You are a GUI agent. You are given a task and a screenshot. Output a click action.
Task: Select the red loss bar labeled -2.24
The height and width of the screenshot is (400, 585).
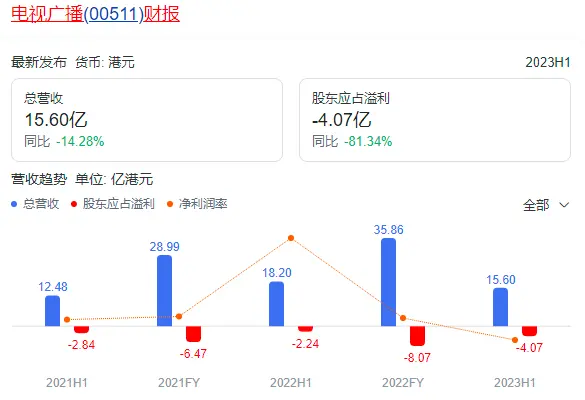(x=306, y=329)
